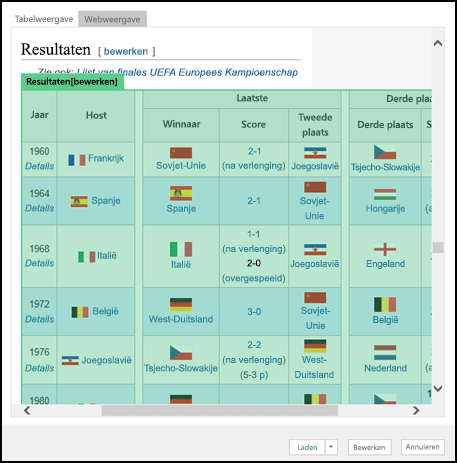Image resolution: width=457 pixels, height=463 pixels.
Task: Click the 3-0 score for 1972
Action: 254,312
